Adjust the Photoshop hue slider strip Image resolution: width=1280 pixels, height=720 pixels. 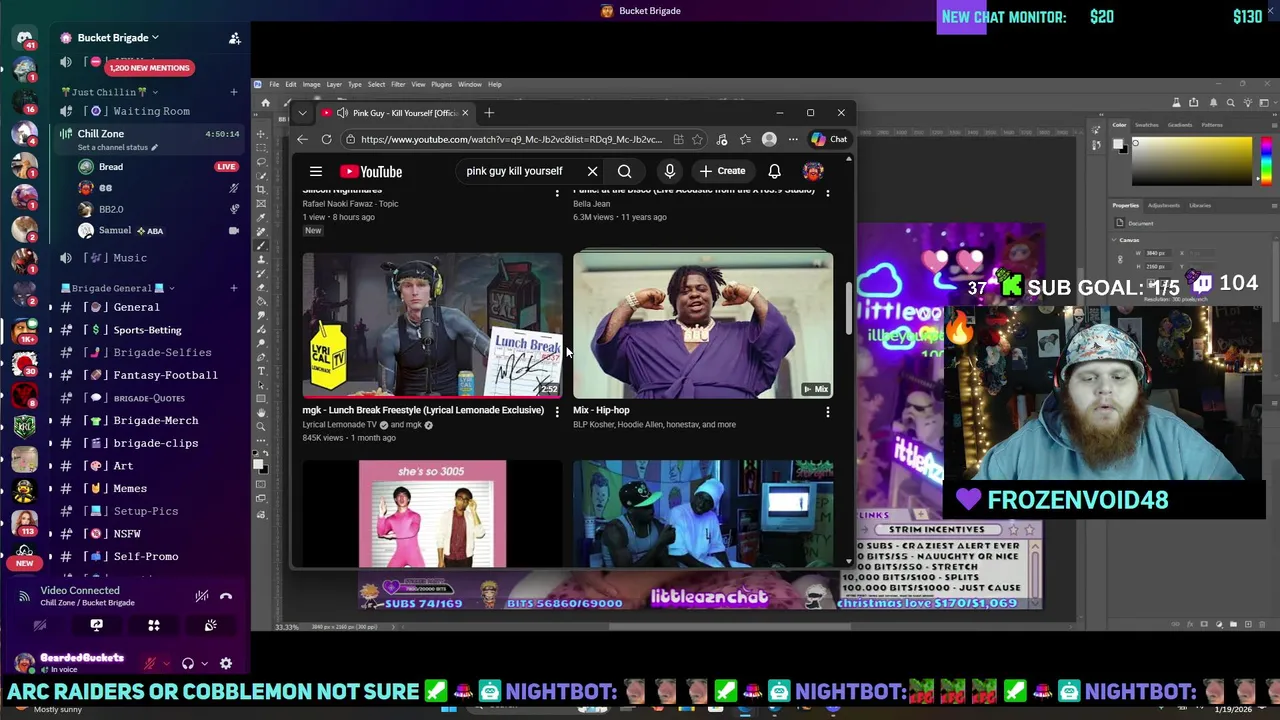[x=1266, y=161]
